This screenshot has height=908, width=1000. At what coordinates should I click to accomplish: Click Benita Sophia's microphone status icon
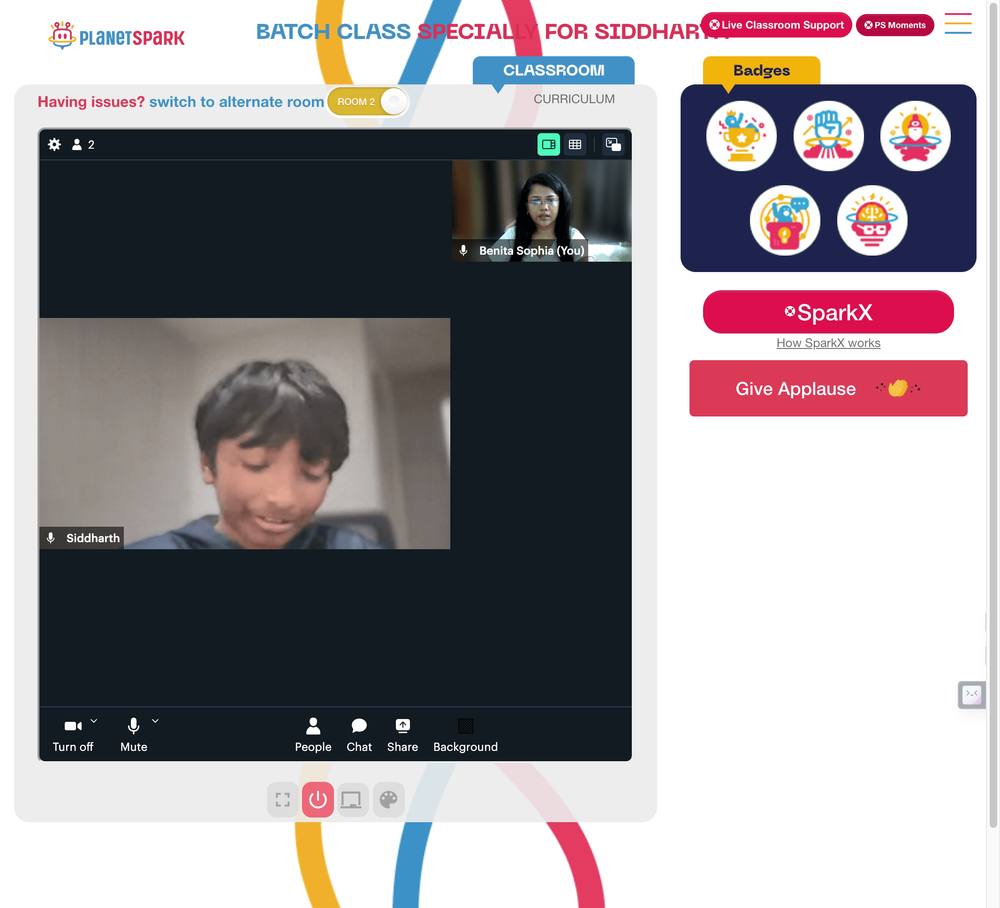pyautogui.click(x=464, y=251)
